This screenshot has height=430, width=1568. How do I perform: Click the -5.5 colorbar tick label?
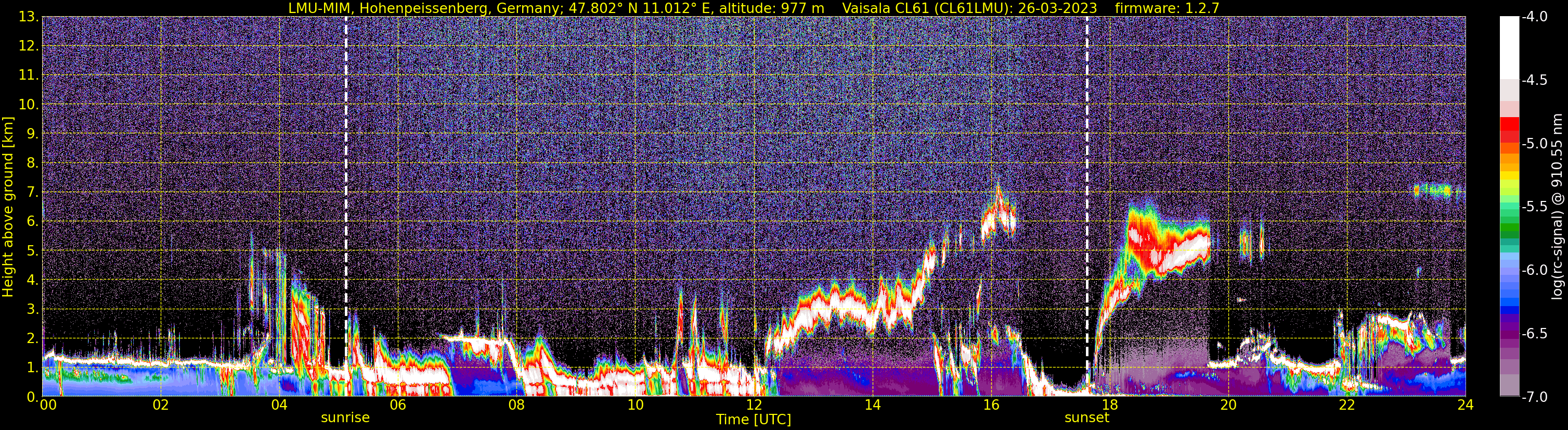(x=1535, y=207)
